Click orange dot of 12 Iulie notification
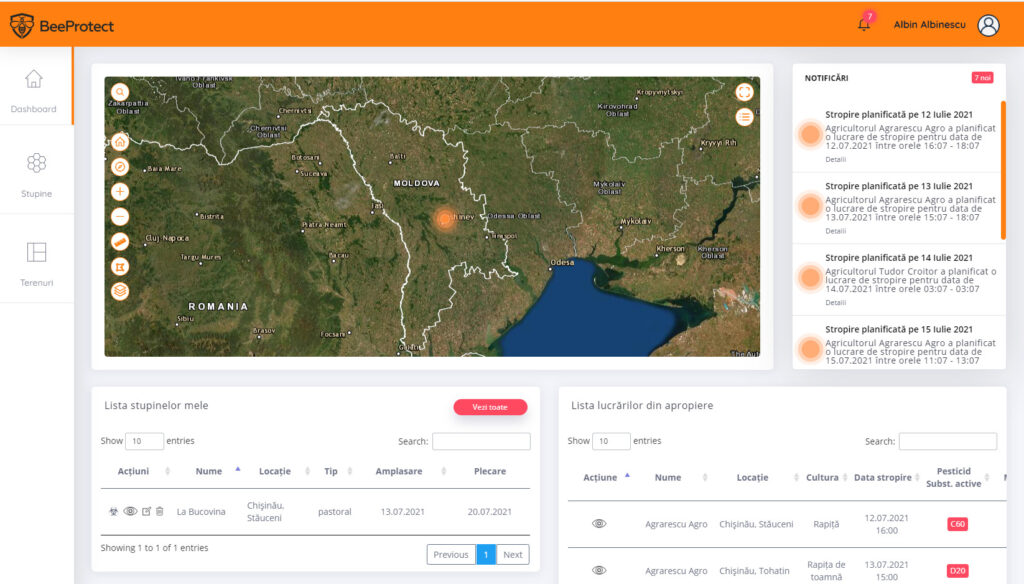The image size is (1024, 584). pos(810,135)
